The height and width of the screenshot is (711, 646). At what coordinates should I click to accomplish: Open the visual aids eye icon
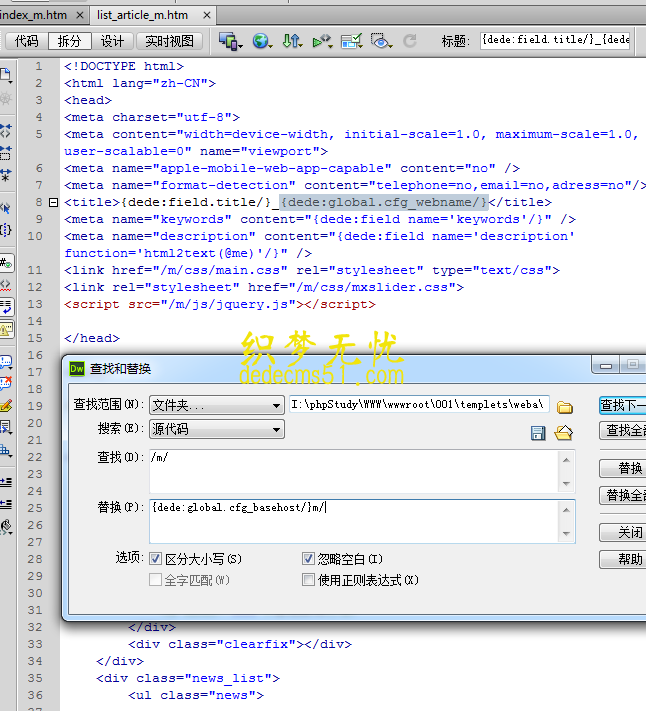click(381, 41)
